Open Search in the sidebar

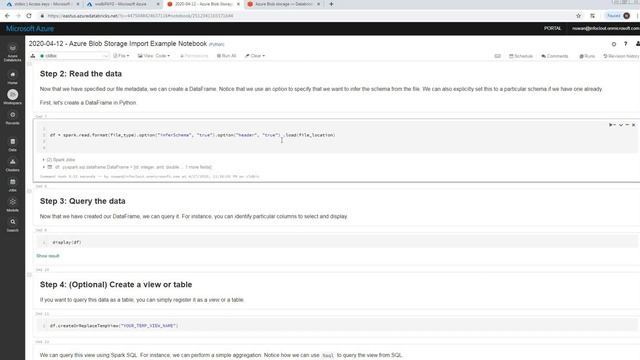click(12, 224)
